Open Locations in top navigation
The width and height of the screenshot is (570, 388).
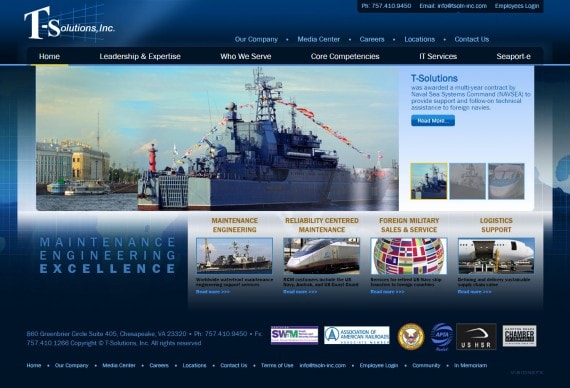420,39
